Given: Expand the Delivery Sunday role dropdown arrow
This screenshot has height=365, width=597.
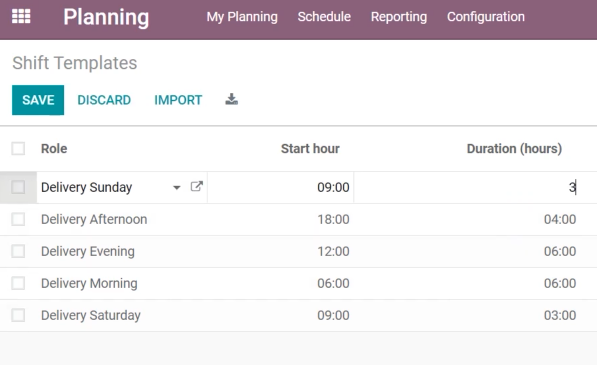Looking at the screenshot, I should click(177, 188).
